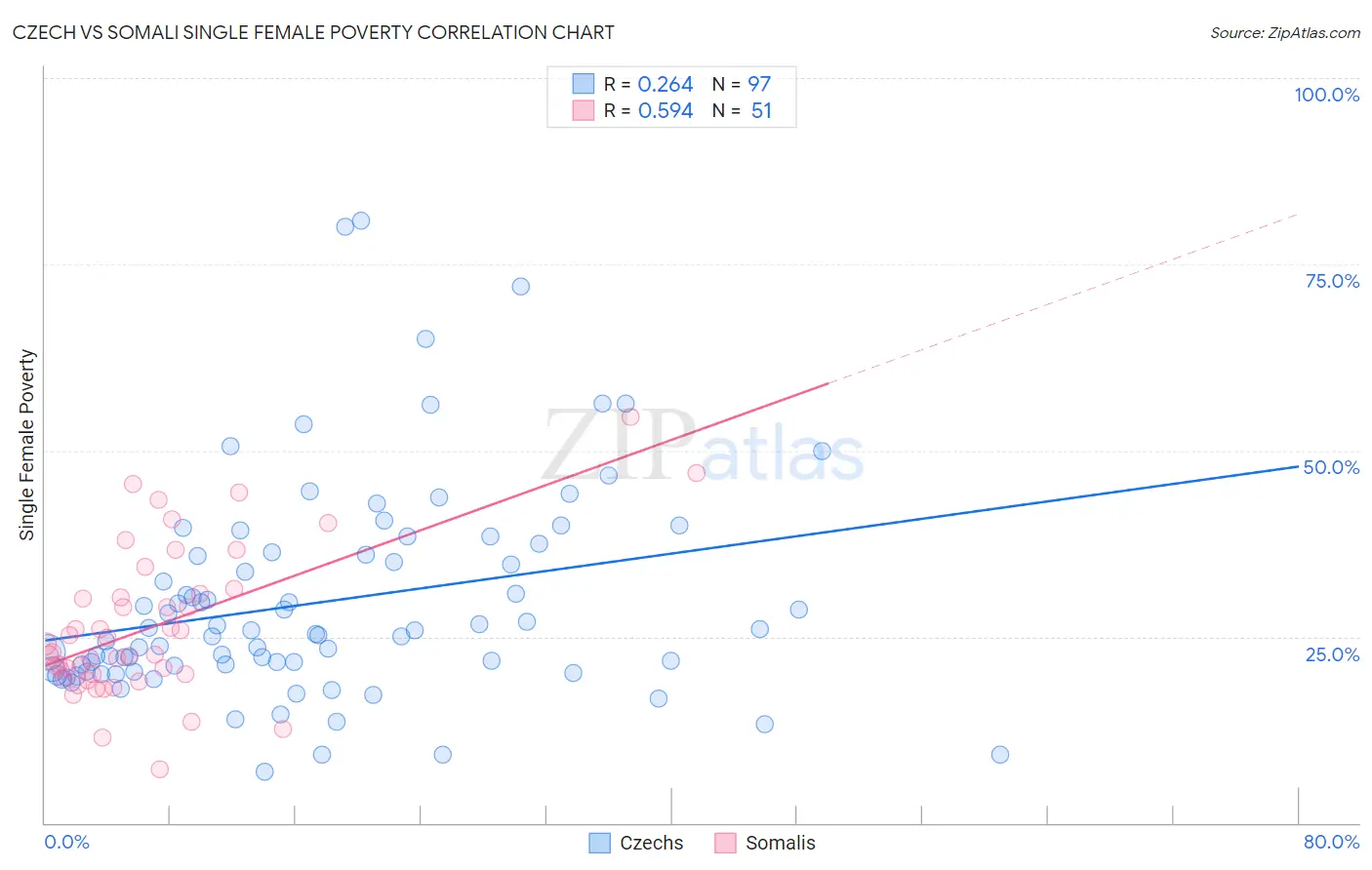Screen dimensions: 1372x870
Task: Click the 80.0% x-axis label
Action: point(1331,842)
